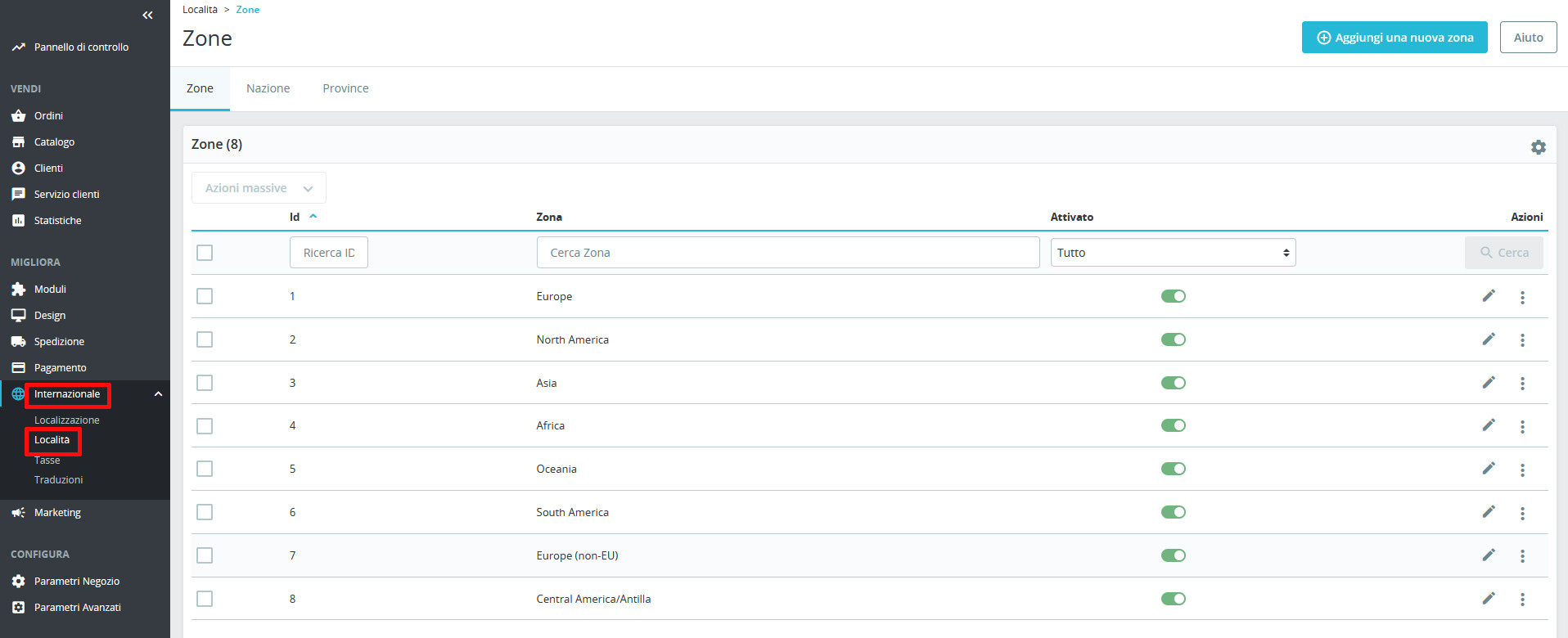Screen dimensions: 1568x638
Task: Open more actions menu for Europe (non-EU)
Action: pyautogui.click(x=1522, y=556)
